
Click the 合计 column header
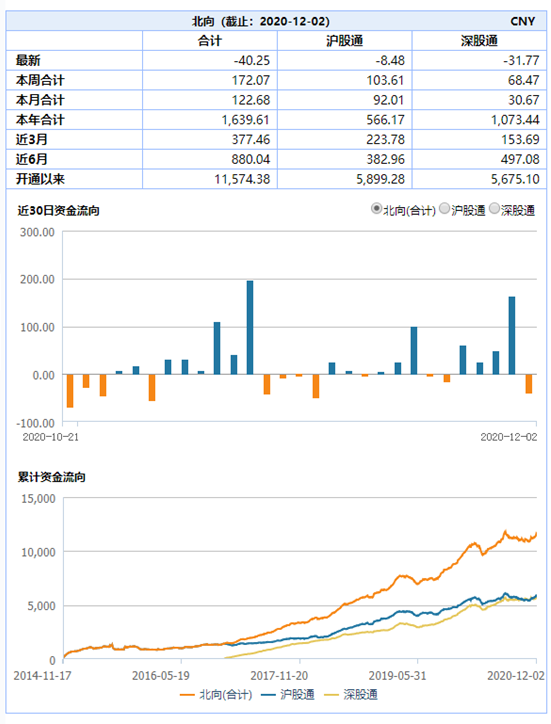(x=210, y=41)
